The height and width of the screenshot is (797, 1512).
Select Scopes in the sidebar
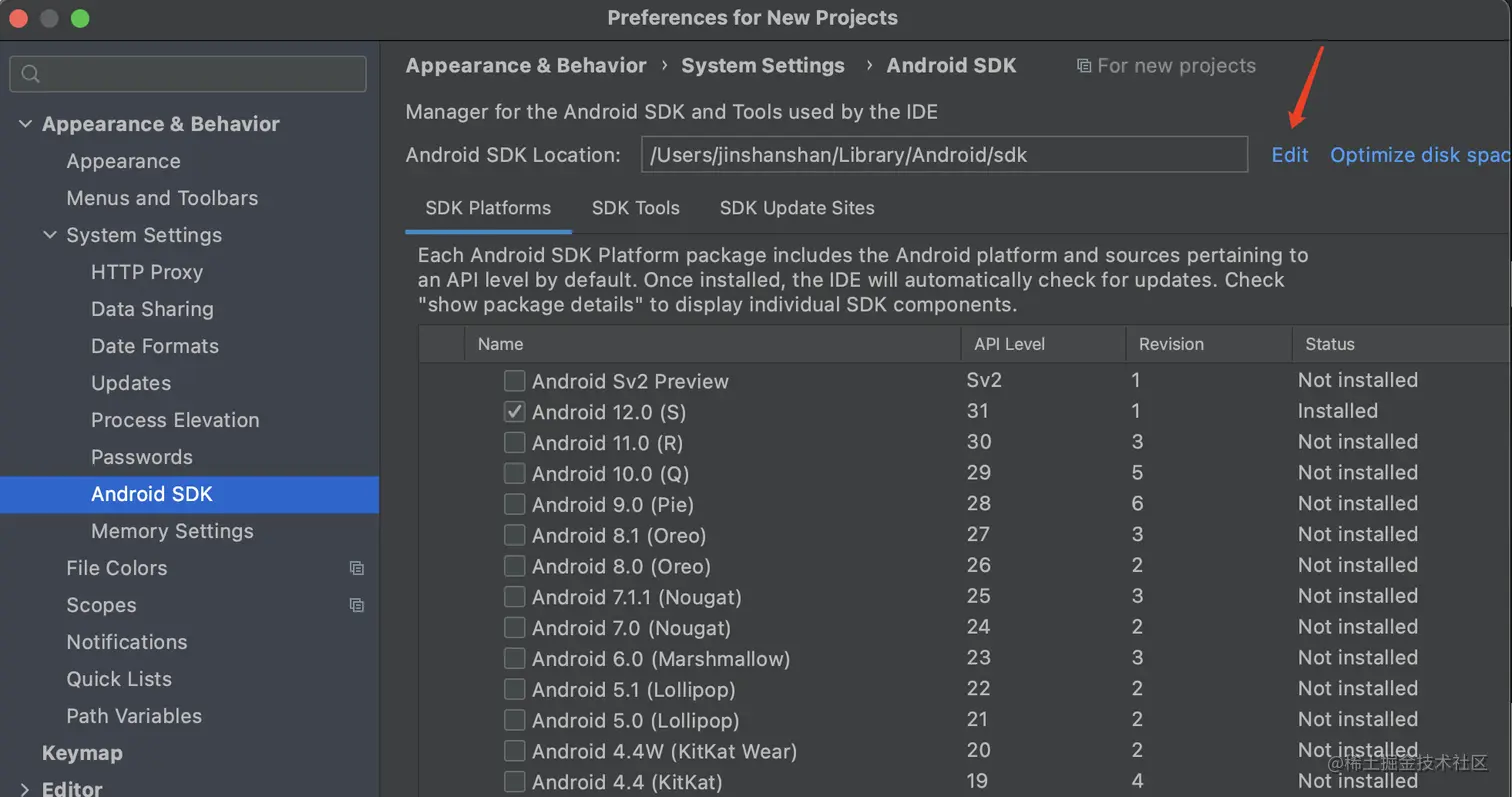101,605
